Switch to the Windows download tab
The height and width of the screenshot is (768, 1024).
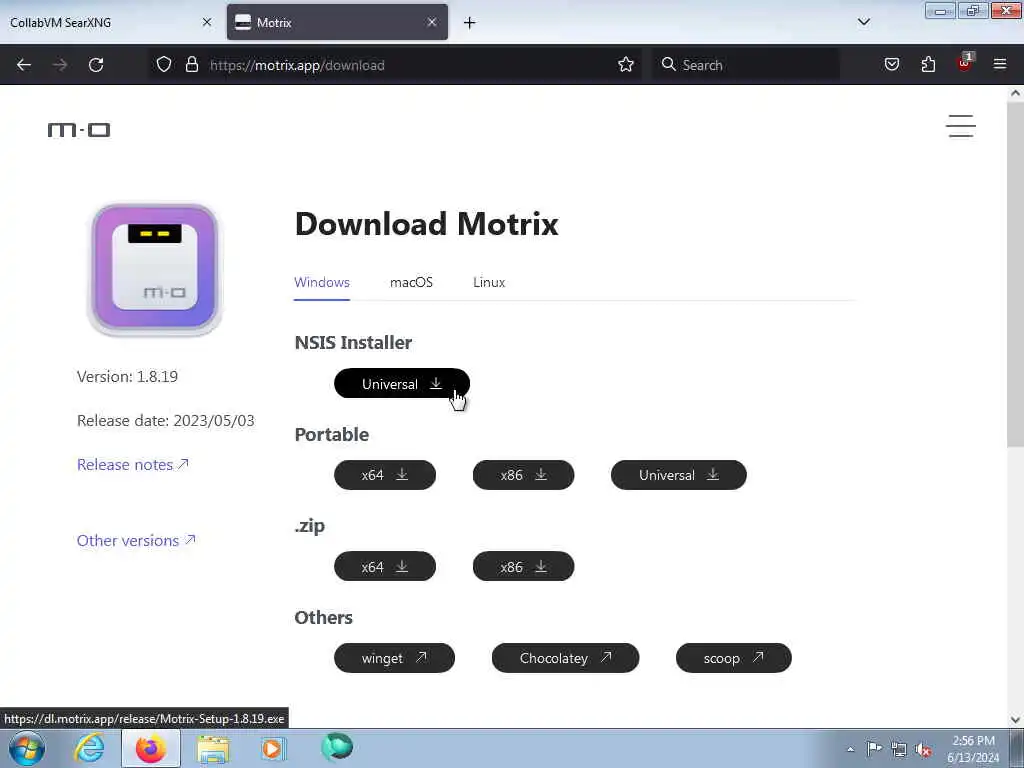tap(322, 282)
